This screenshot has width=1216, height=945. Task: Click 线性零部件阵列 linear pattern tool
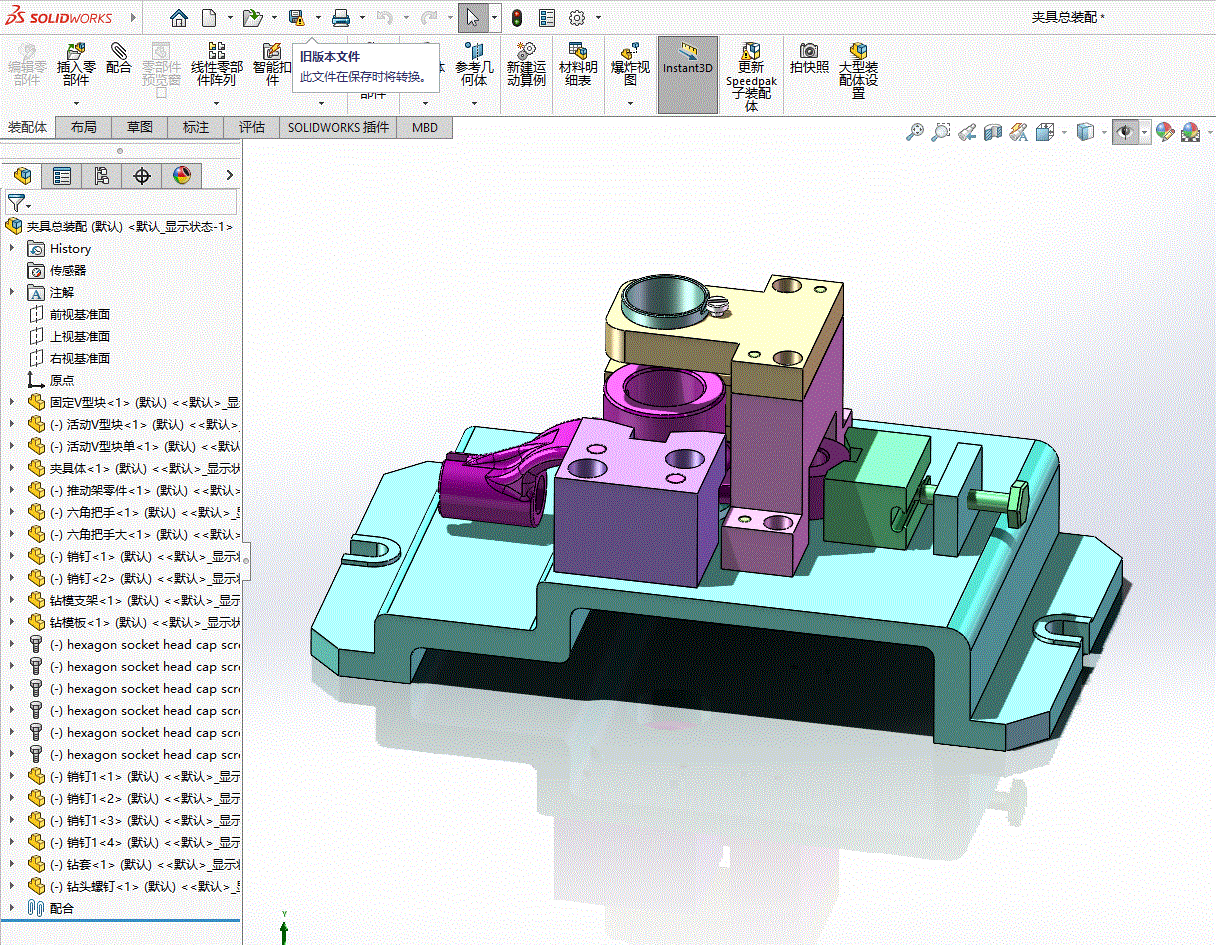tap(216, 64)
